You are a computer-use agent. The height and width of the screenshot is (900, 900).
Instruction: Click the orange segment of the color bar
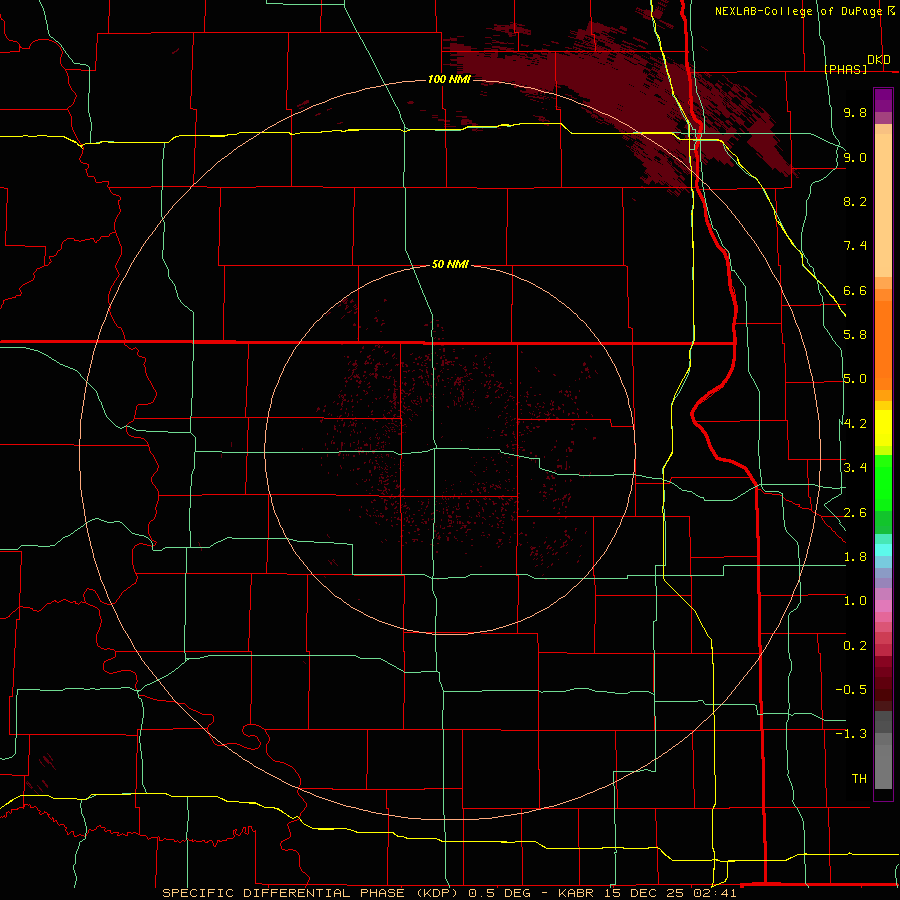coord(883,346)
